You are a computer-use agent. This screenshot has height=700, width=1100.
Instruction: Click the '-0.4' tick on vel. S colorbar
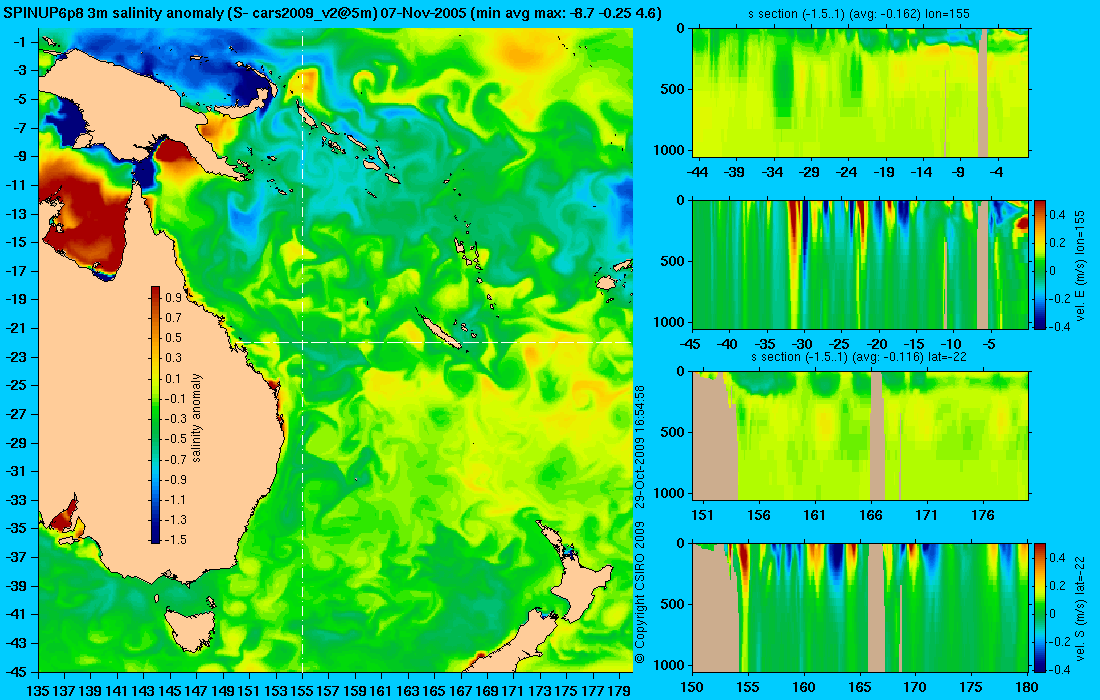click(x=1059, y=668)
